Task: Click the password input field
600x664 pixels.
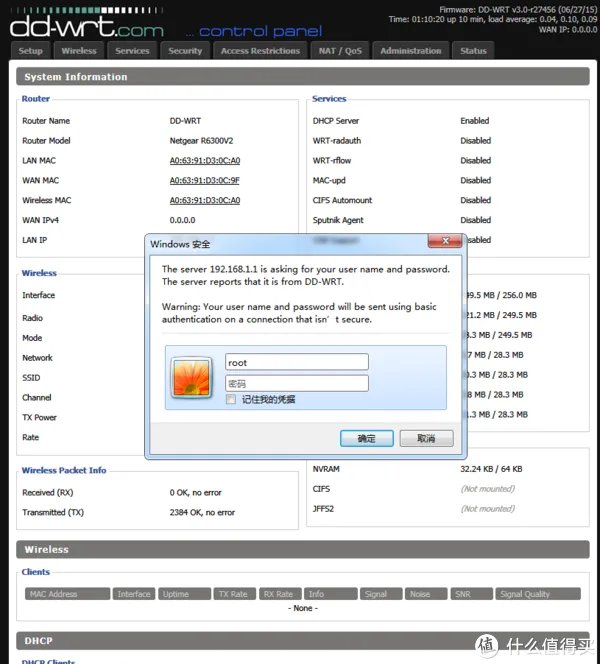Action: (296, 383)
